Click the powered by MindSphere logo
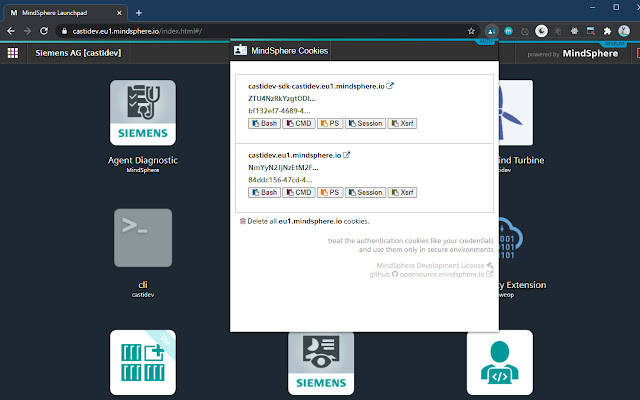Image resolution: width=640 pixels, height=400 pixels. pos(573,53)
